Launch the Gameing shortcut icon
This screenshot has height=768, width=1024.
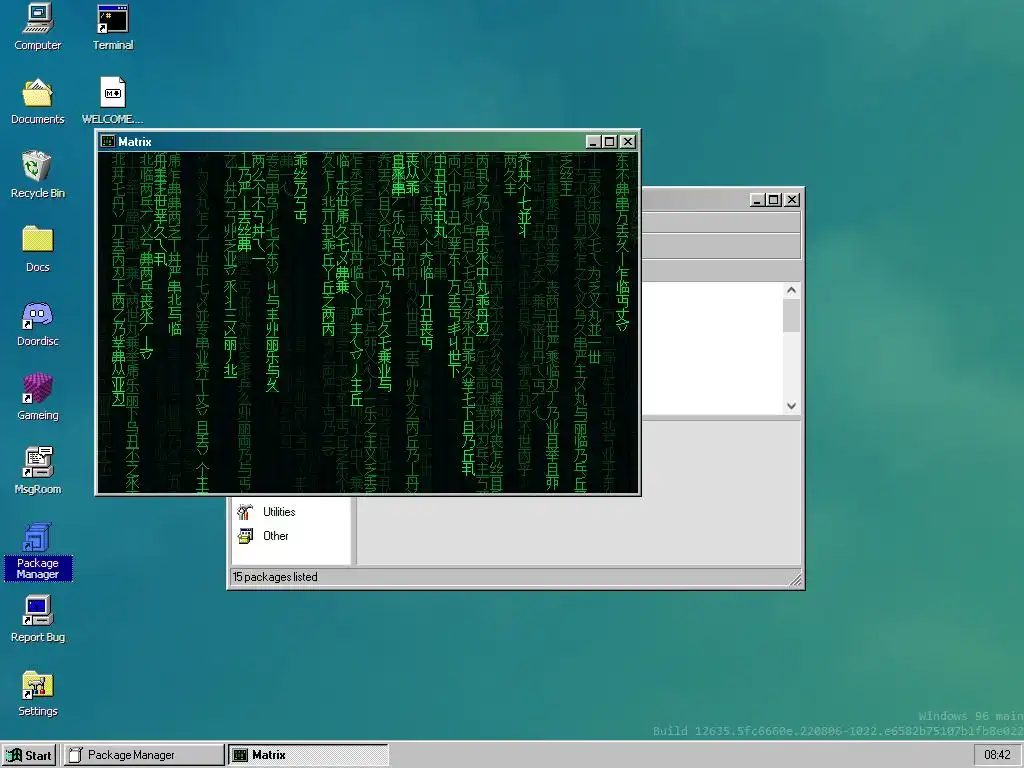37,396
